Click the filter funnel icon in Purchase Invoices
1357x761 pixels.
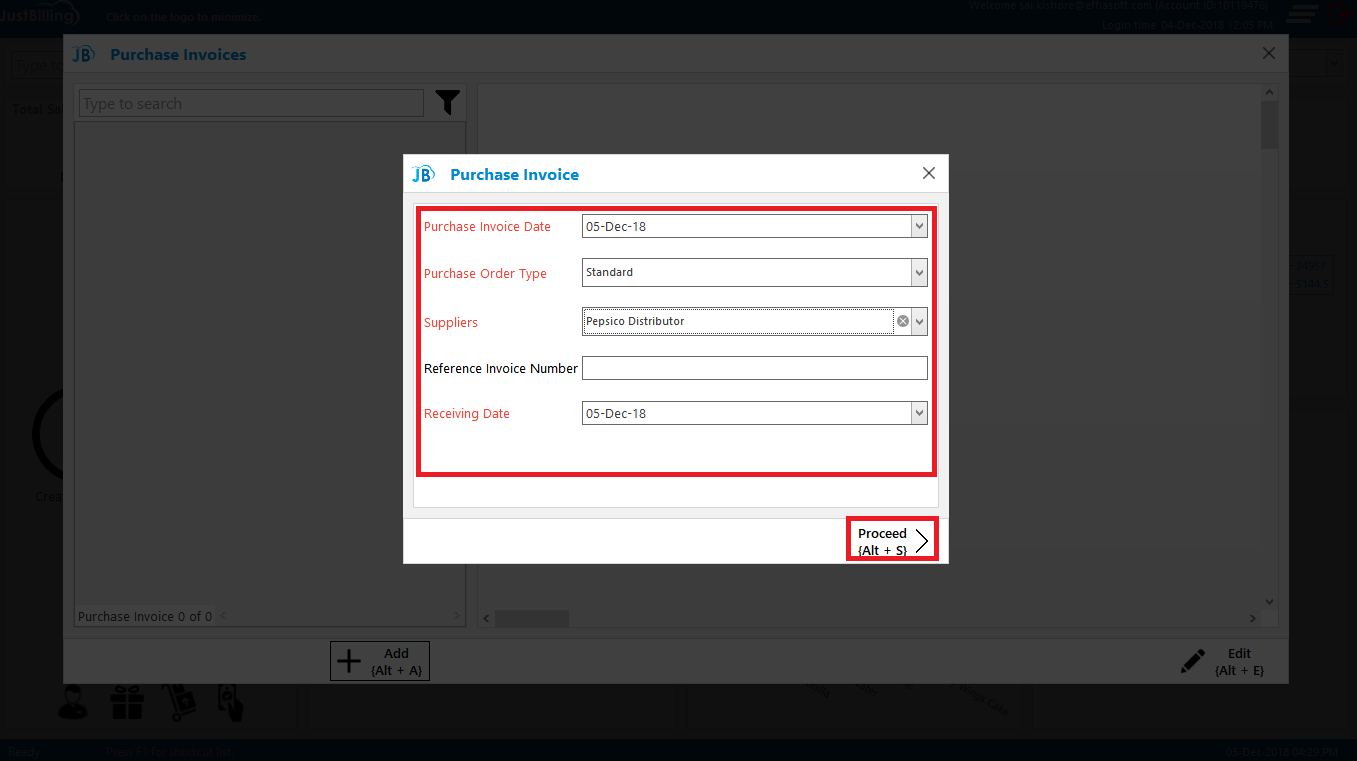(x=448, y=102)
